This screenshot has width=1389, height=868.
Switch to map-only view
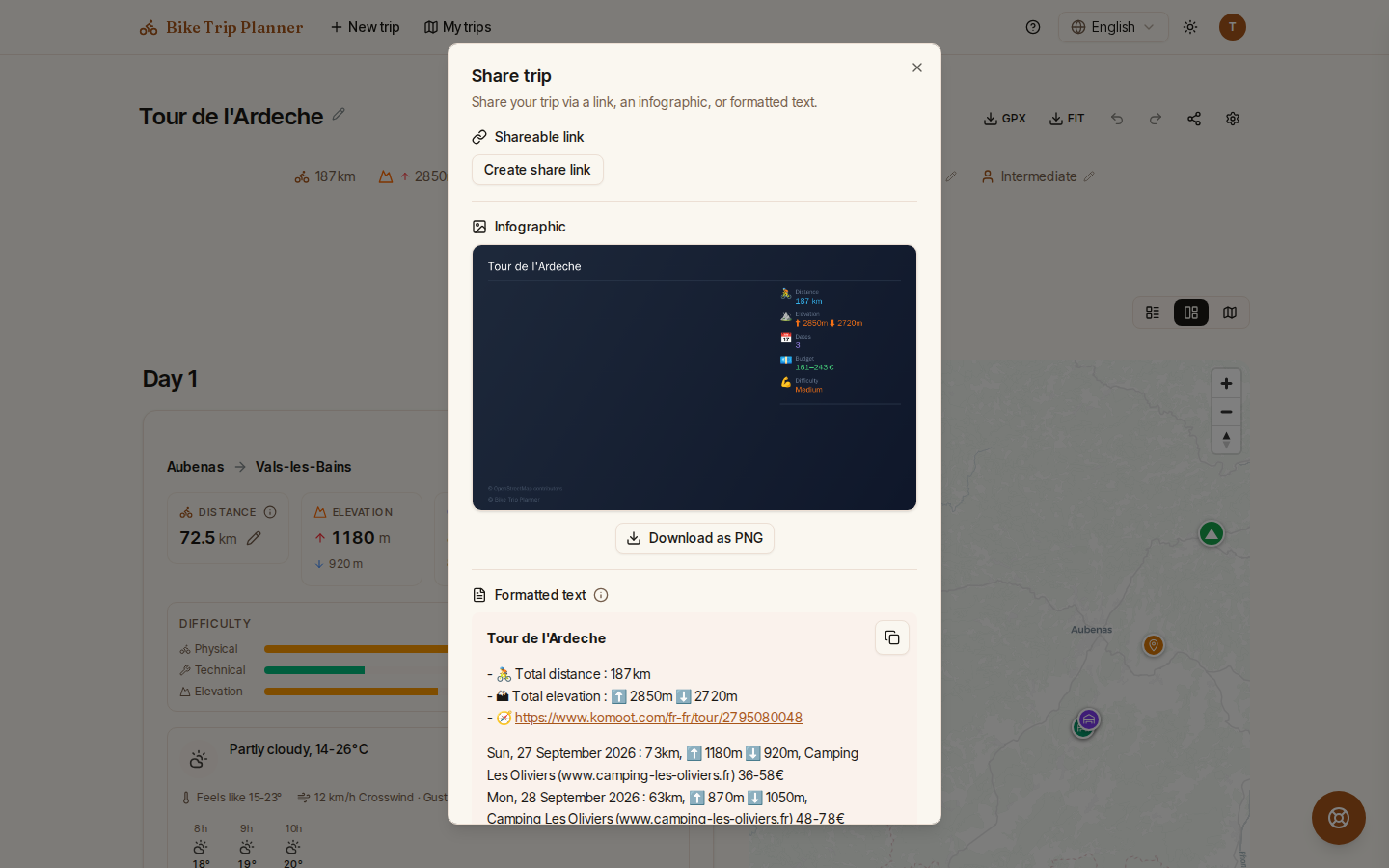pos(1230,312)
